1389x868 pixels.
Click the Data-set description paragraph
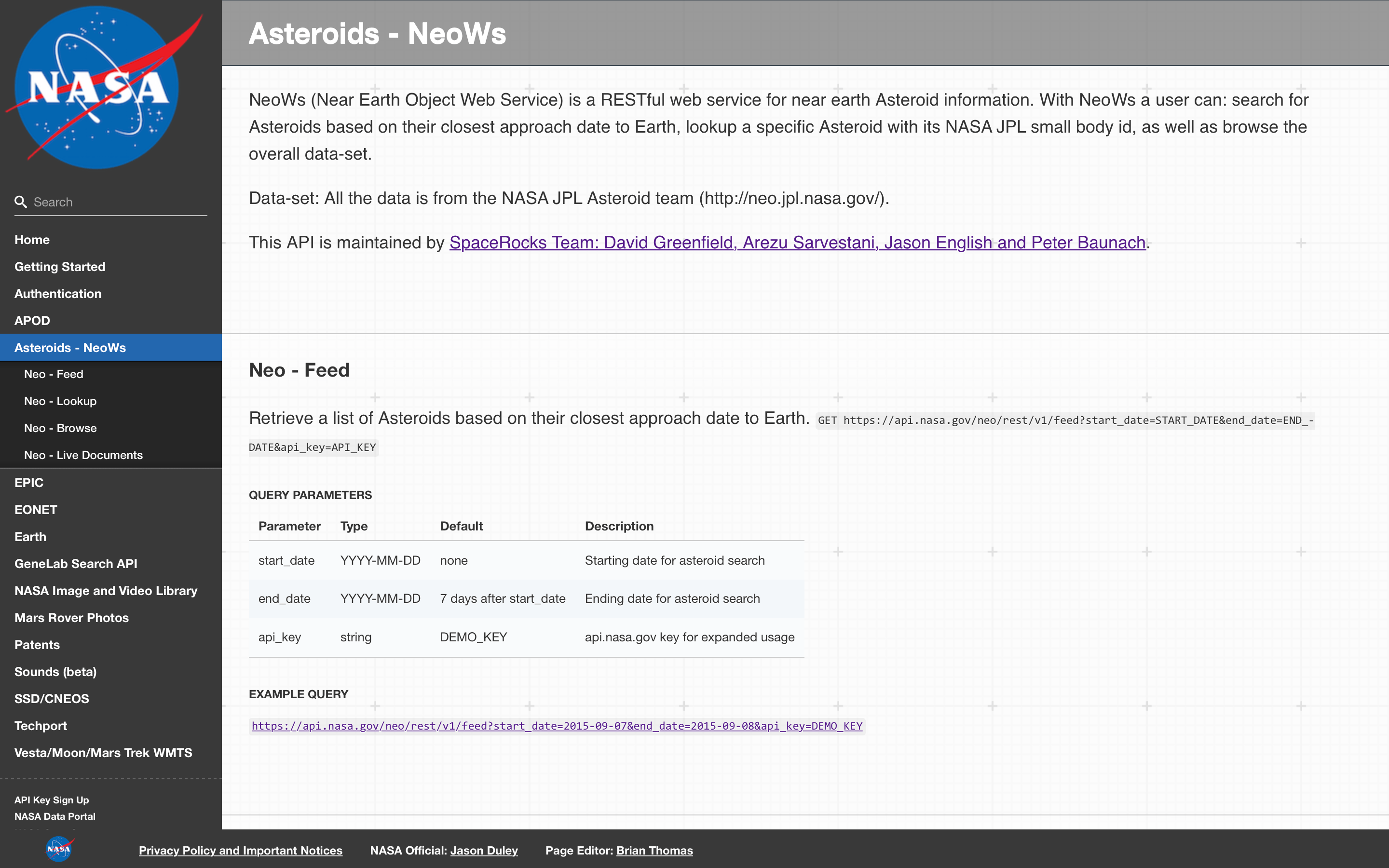[x=569, y=199]
